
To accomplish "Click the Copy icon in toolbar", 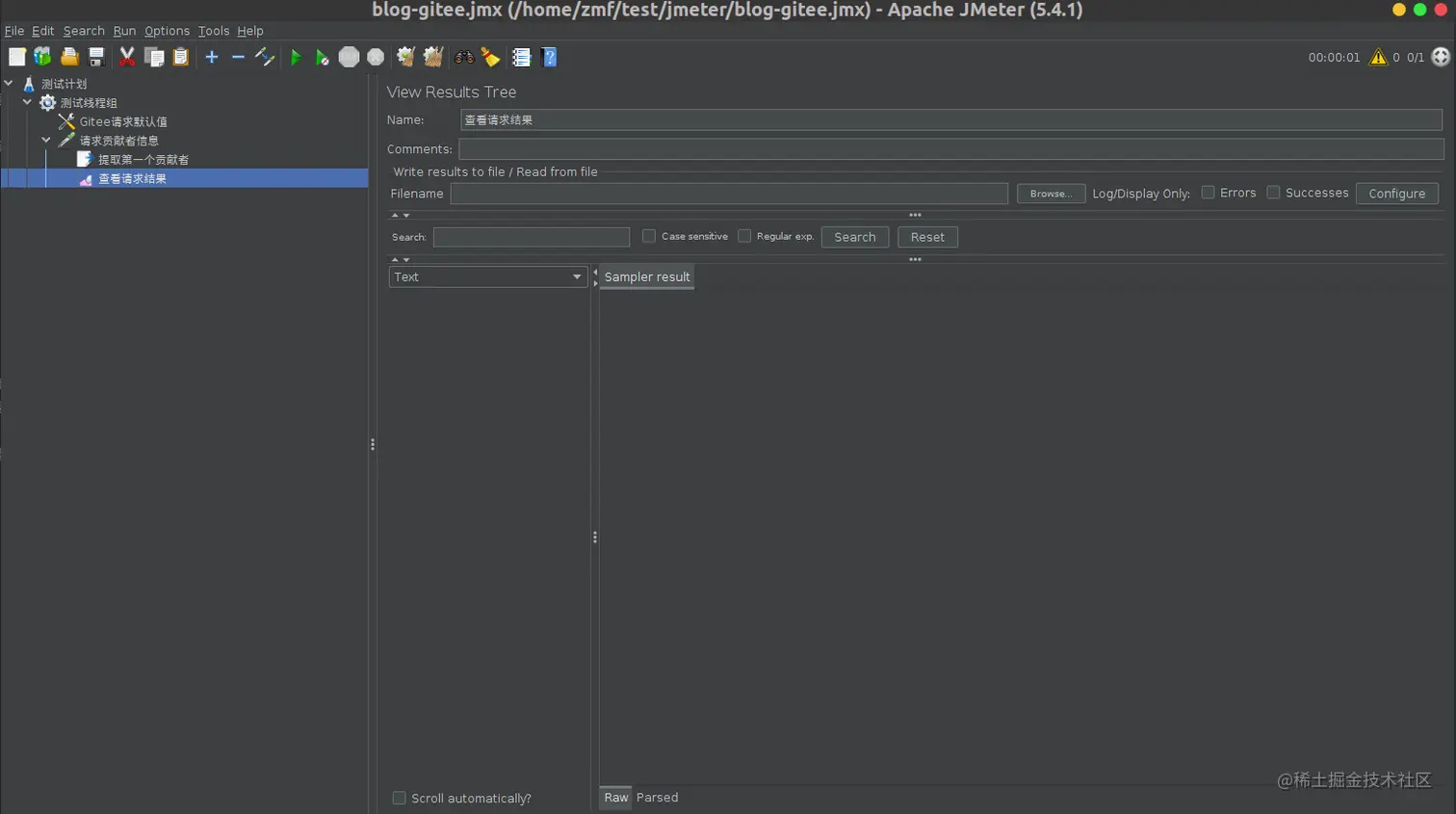I will (x=154, y=57).
